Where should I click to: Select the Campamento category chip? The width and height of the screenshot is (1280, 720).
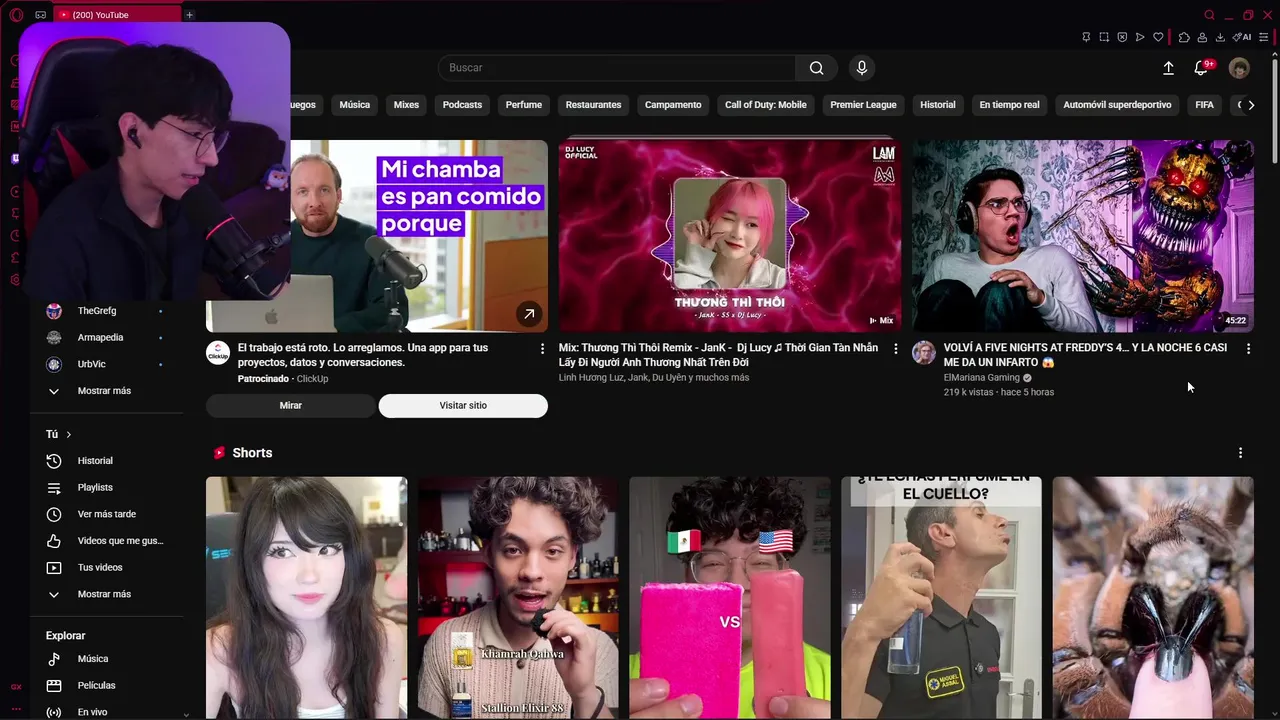(673, 105)
